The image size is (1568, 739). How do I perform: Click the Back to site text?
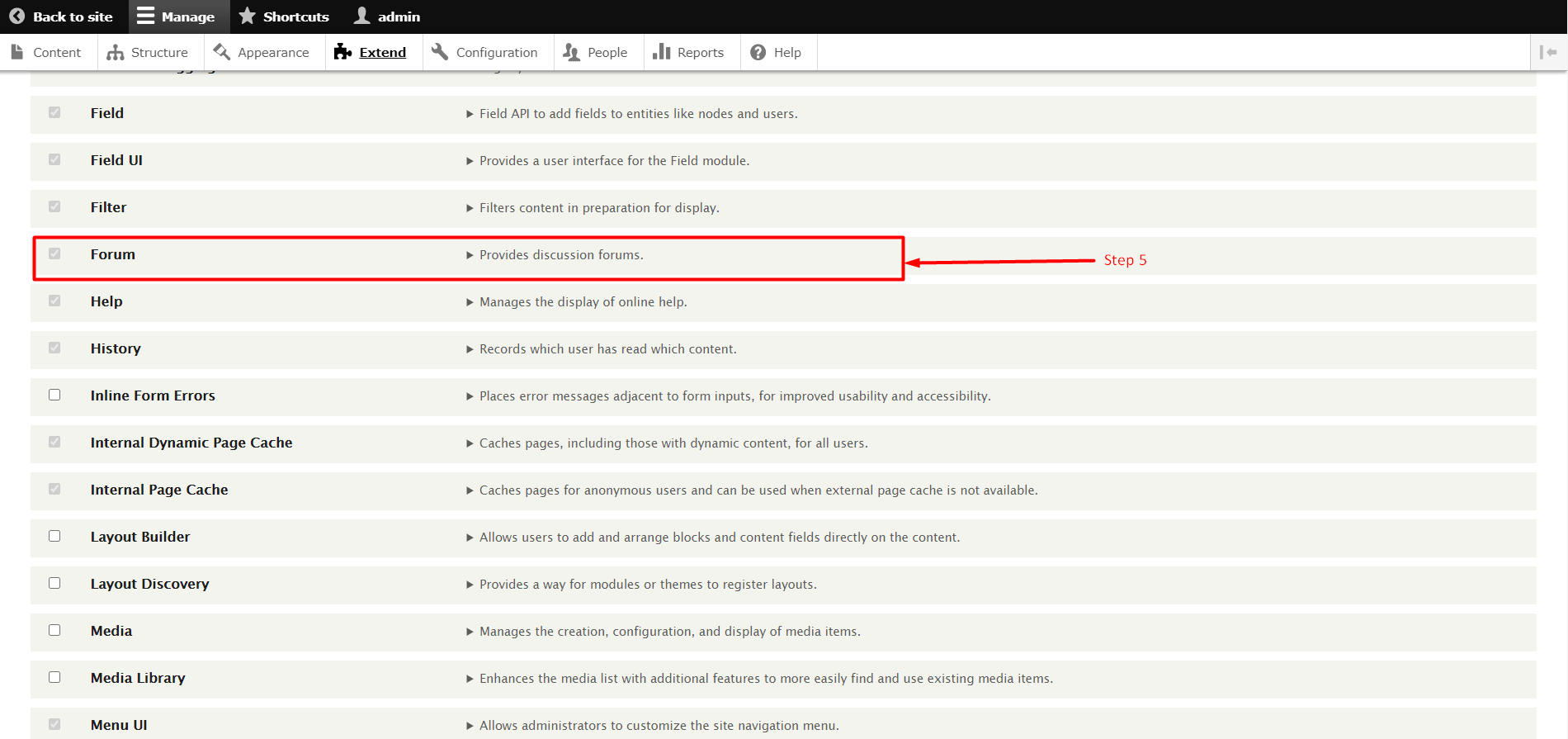coord(73,17)
